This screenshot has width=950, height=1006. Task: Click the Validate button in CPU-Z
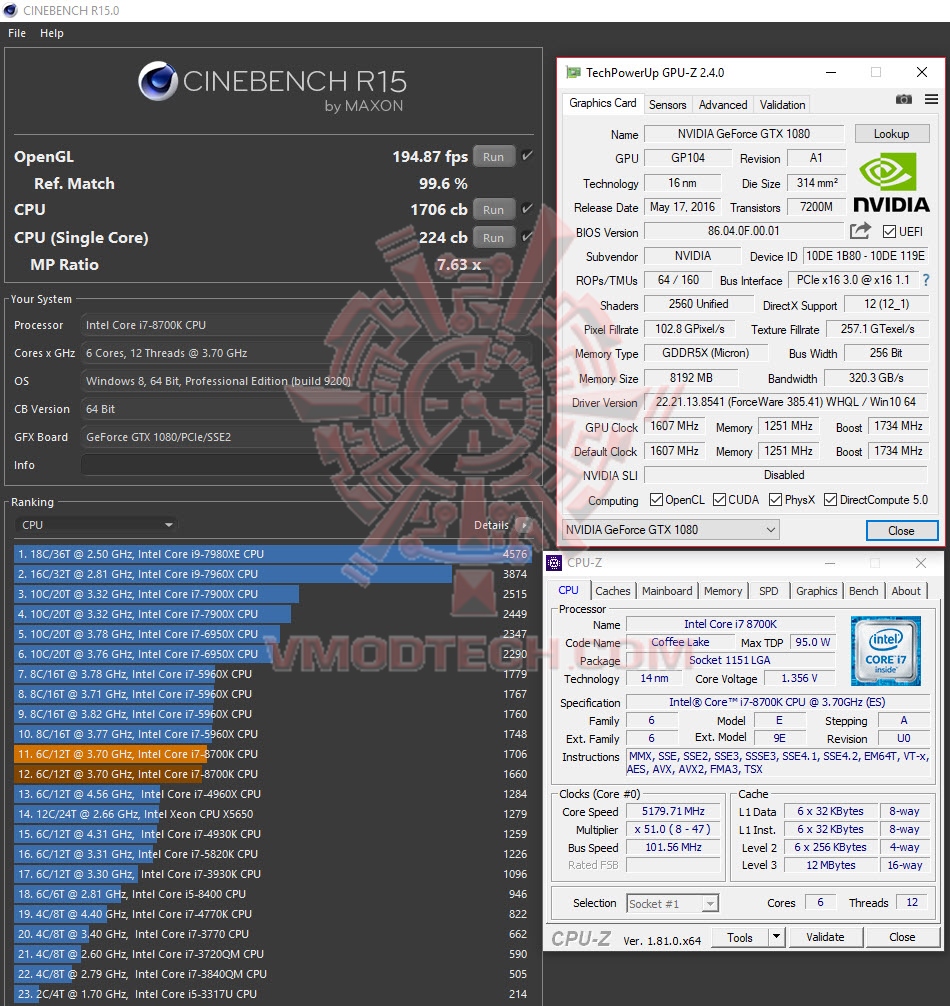[825, 937]
